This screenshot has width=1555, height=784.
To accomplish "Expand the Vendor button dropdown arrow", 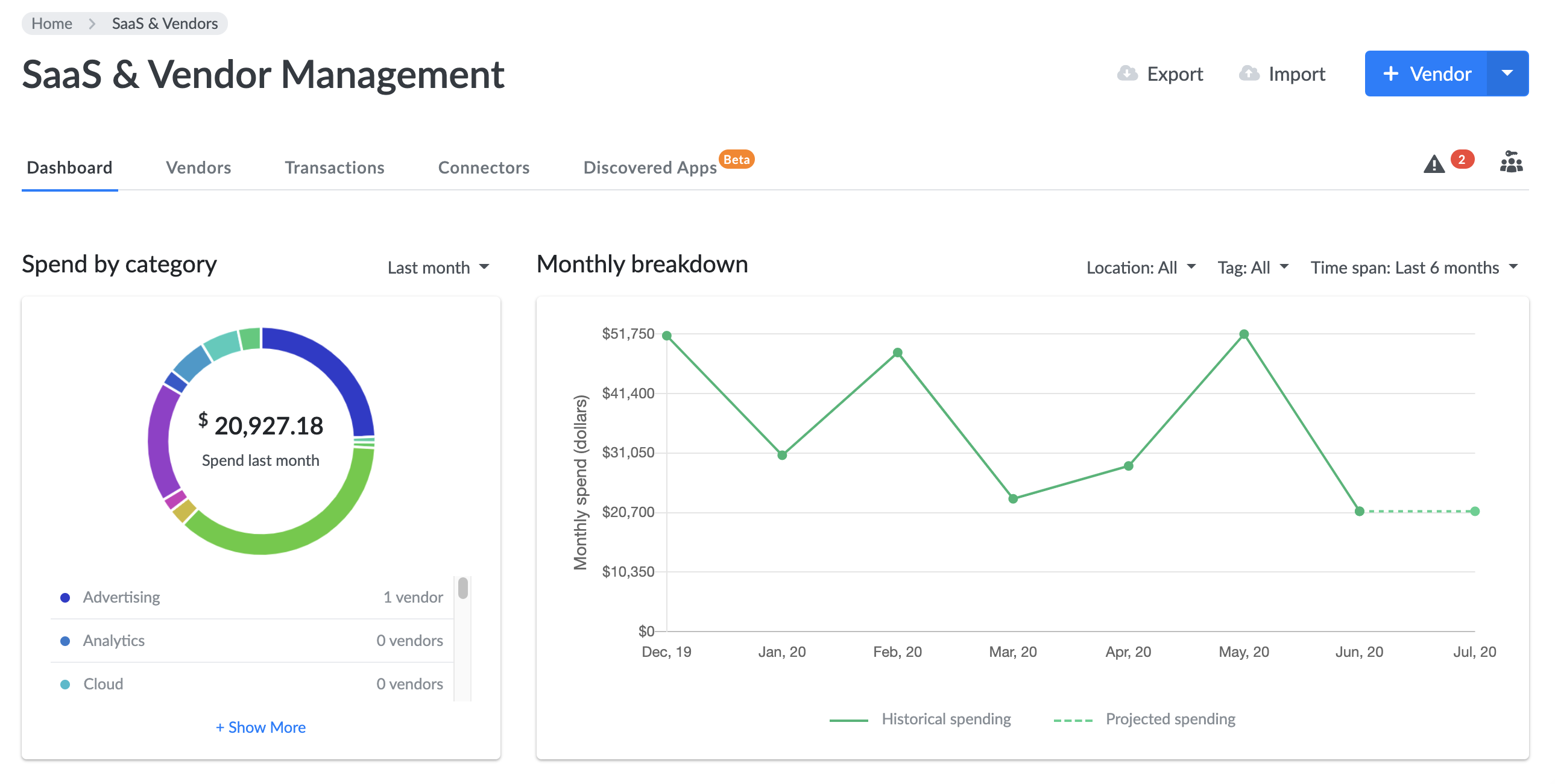I will 1507,74.
